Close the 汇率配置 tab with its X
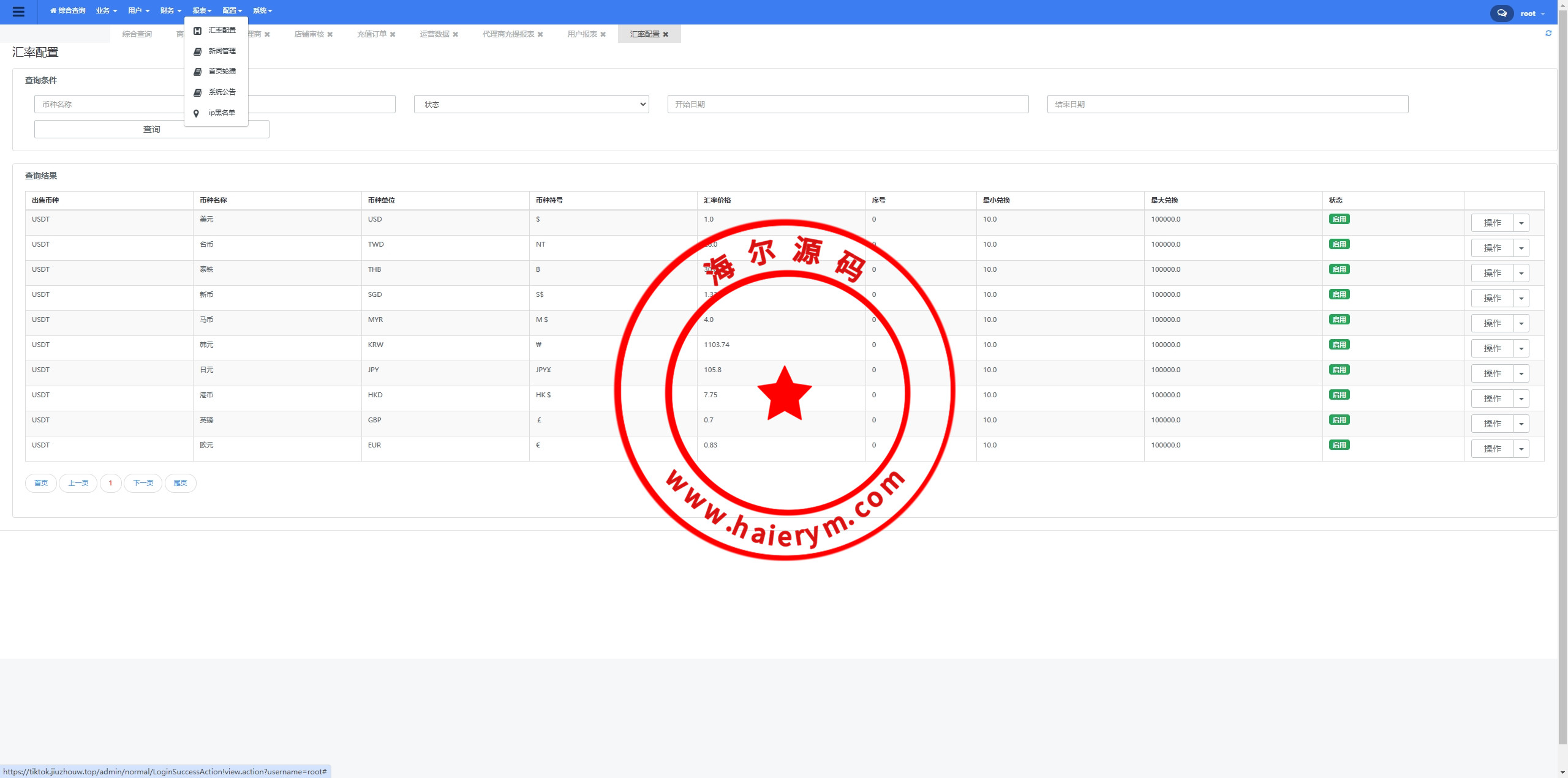Screen dimensions: 1568x778 tap(666, 34)
